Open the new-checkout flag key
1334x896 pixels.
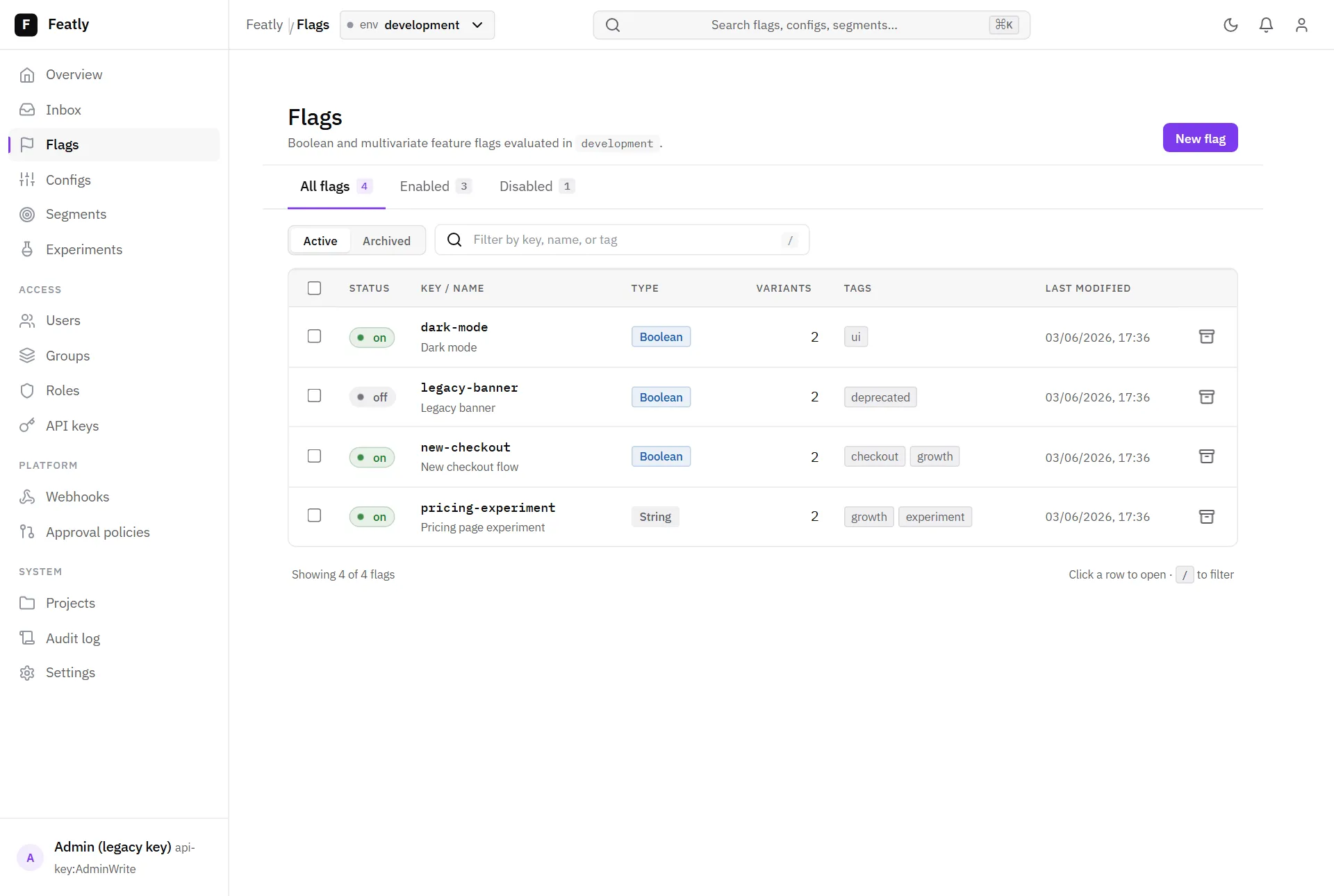click(x=466, y=447)
